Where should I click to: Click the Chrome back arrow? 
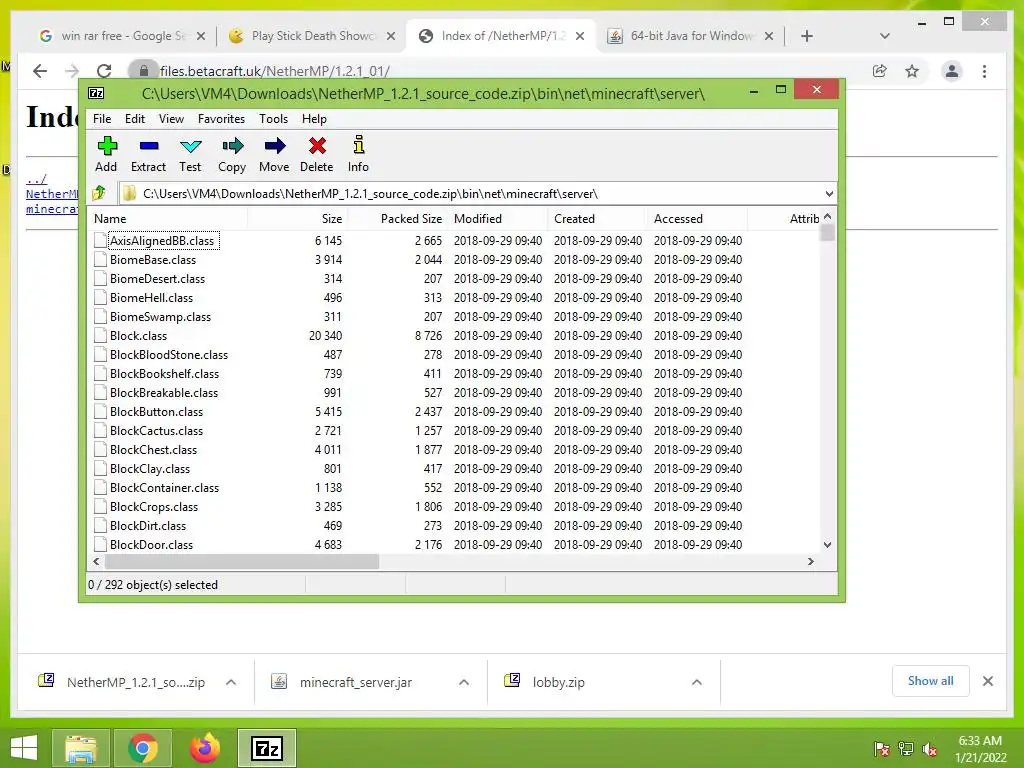tap(40, 71)
